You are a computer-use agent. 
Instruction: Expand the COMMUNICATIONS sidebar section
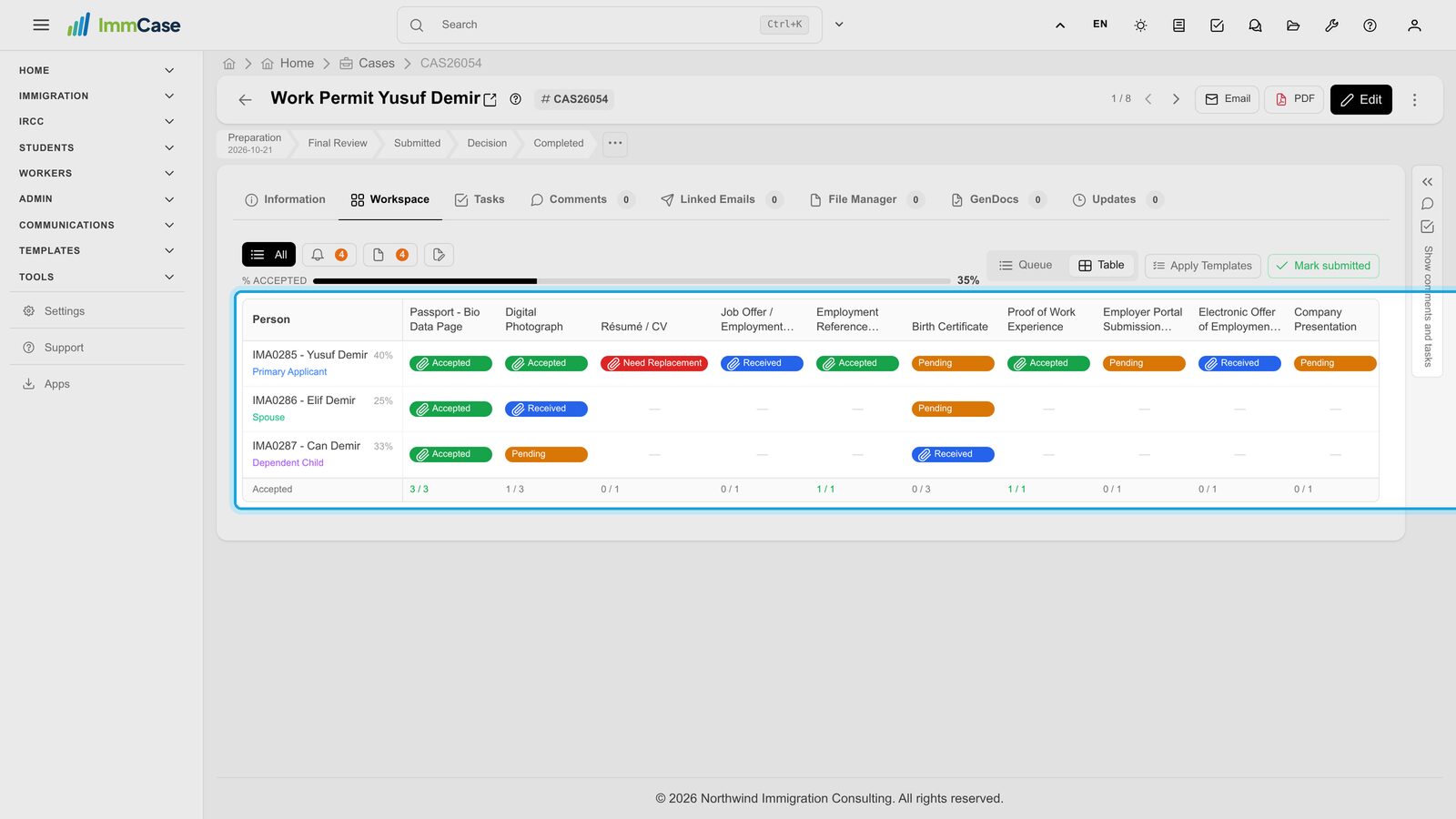point(96,225)
